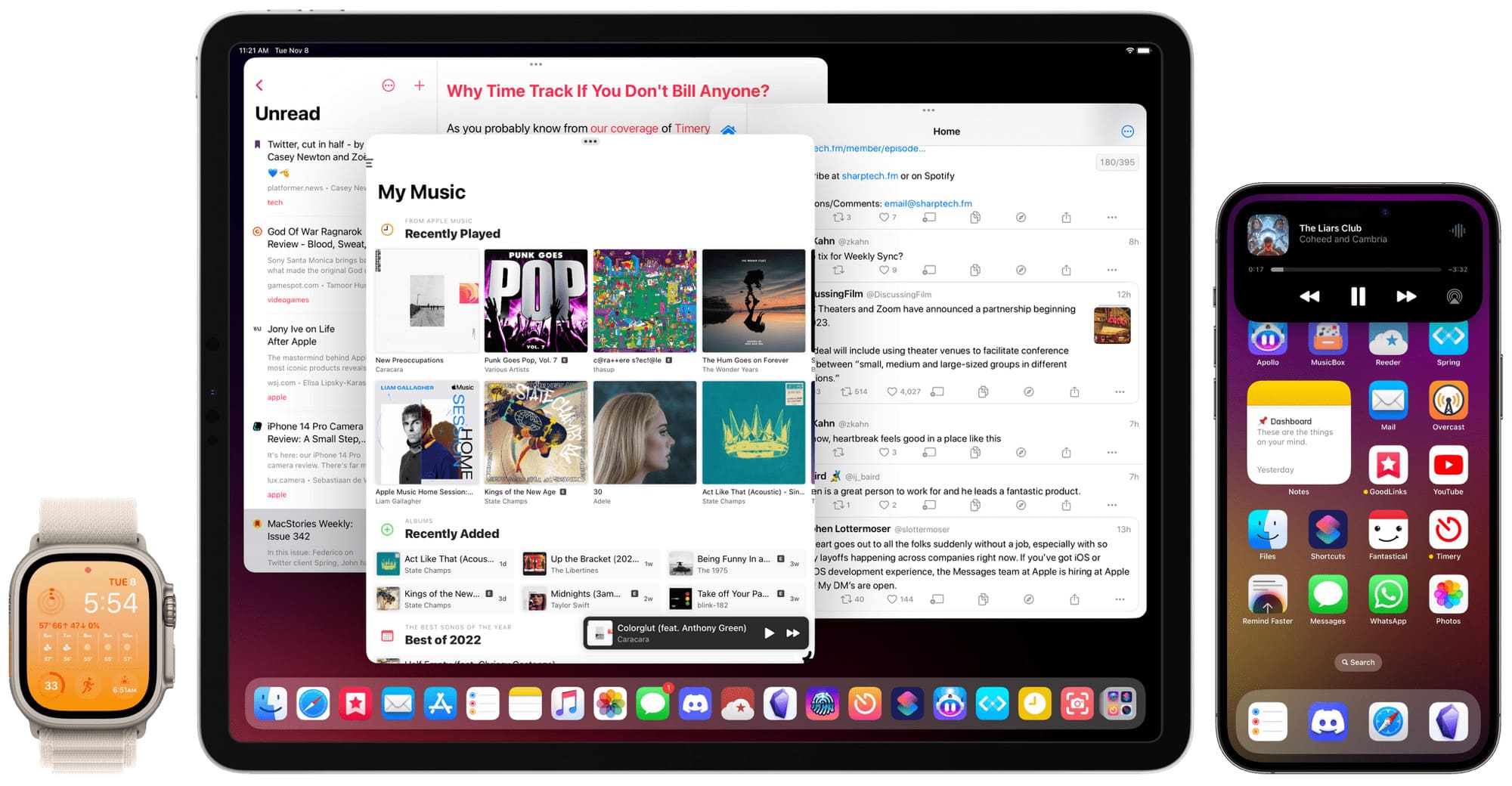Open Mail in the iPad dock
The image size is (1512, 786).
click(398, 704)
